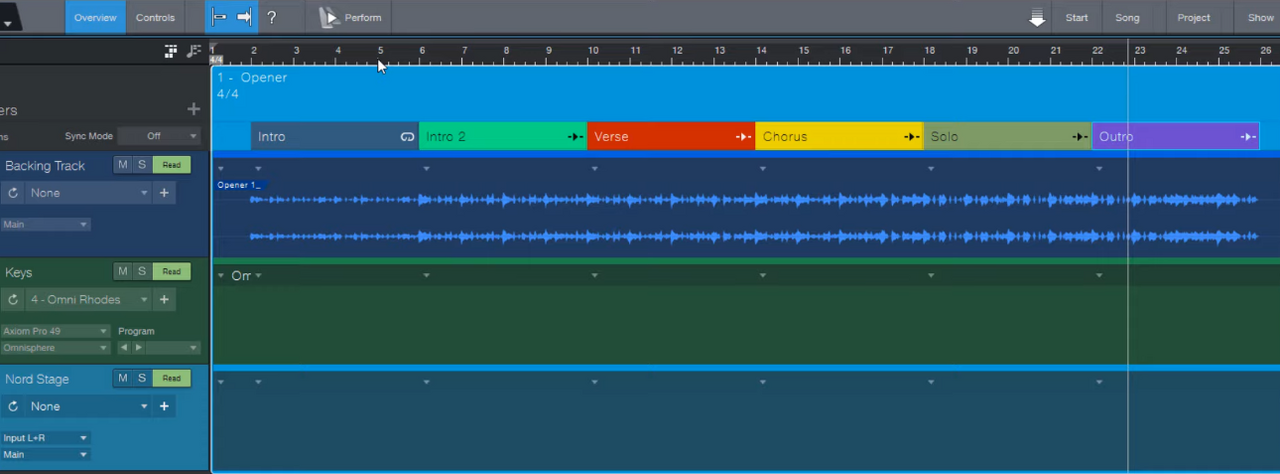The image size is (1280, 474).
Task: Click the grid pattern icon above the player list
Action: coord(171,51)
